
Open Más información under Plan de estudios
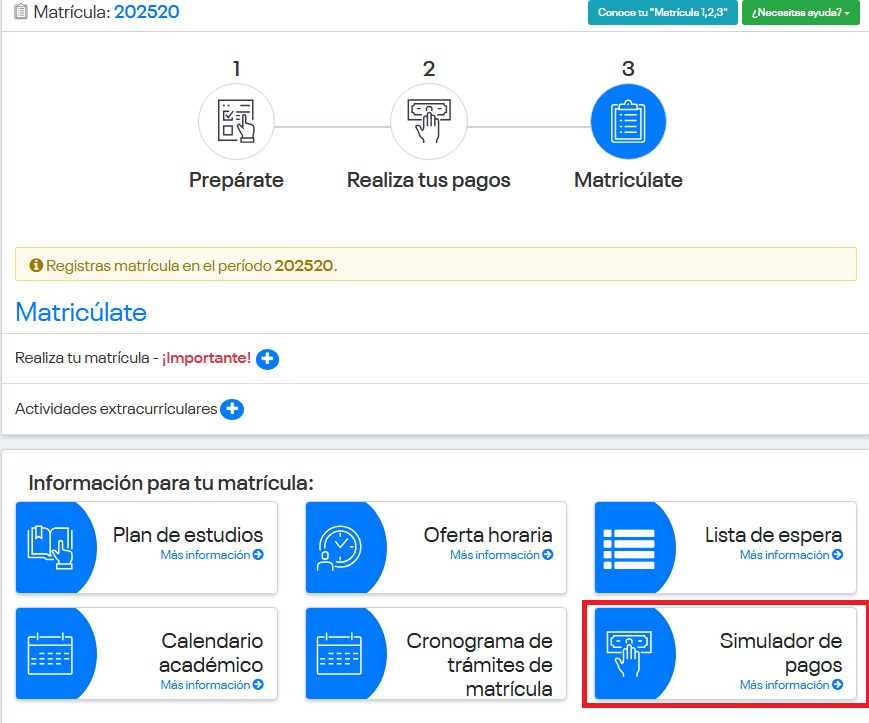click(211, 555)
